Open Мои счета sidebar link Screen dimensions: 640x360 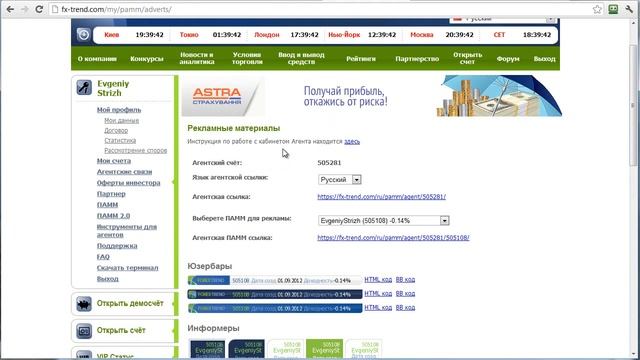(114, 161)
